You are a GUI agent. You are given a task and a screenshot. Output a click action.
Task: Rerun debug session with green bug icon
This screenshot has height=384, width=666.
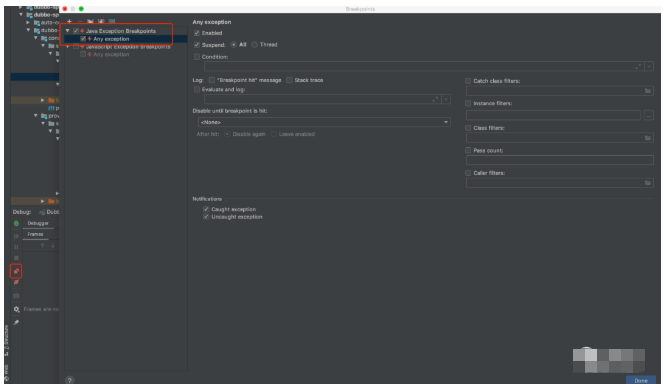(x=16, y=223)
